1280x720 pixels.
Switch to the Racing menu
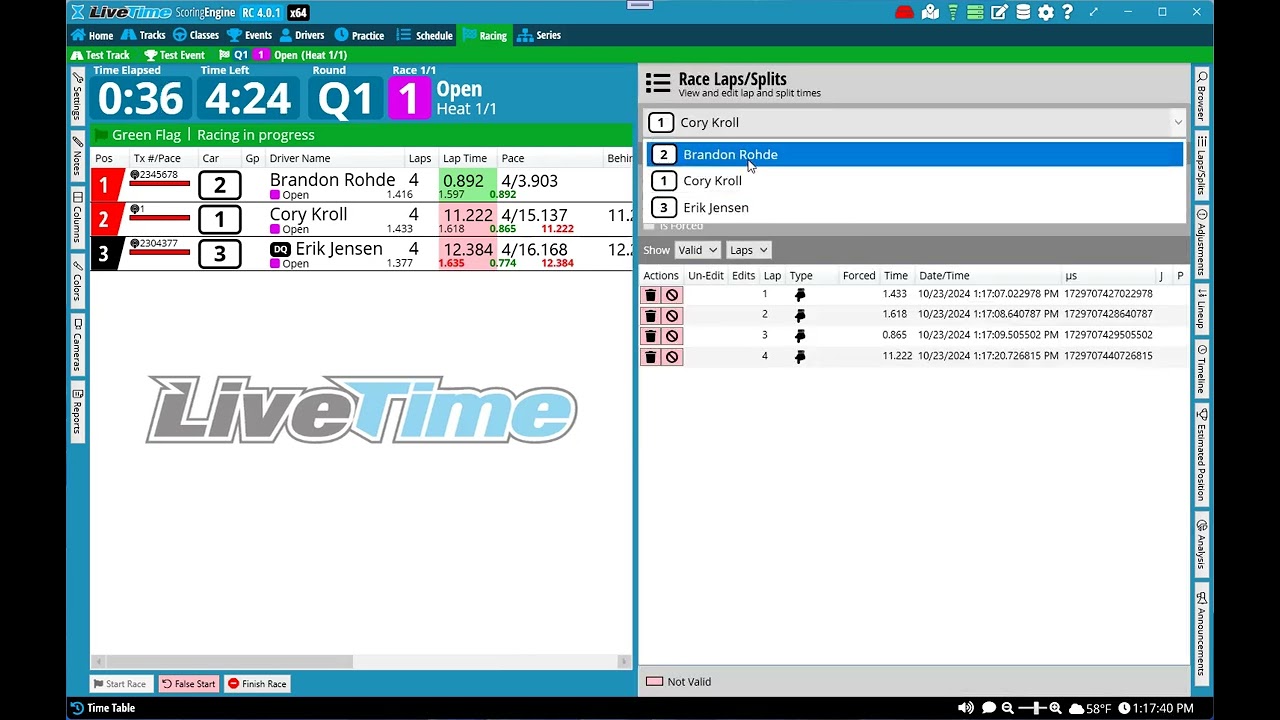tap(485, 35)
